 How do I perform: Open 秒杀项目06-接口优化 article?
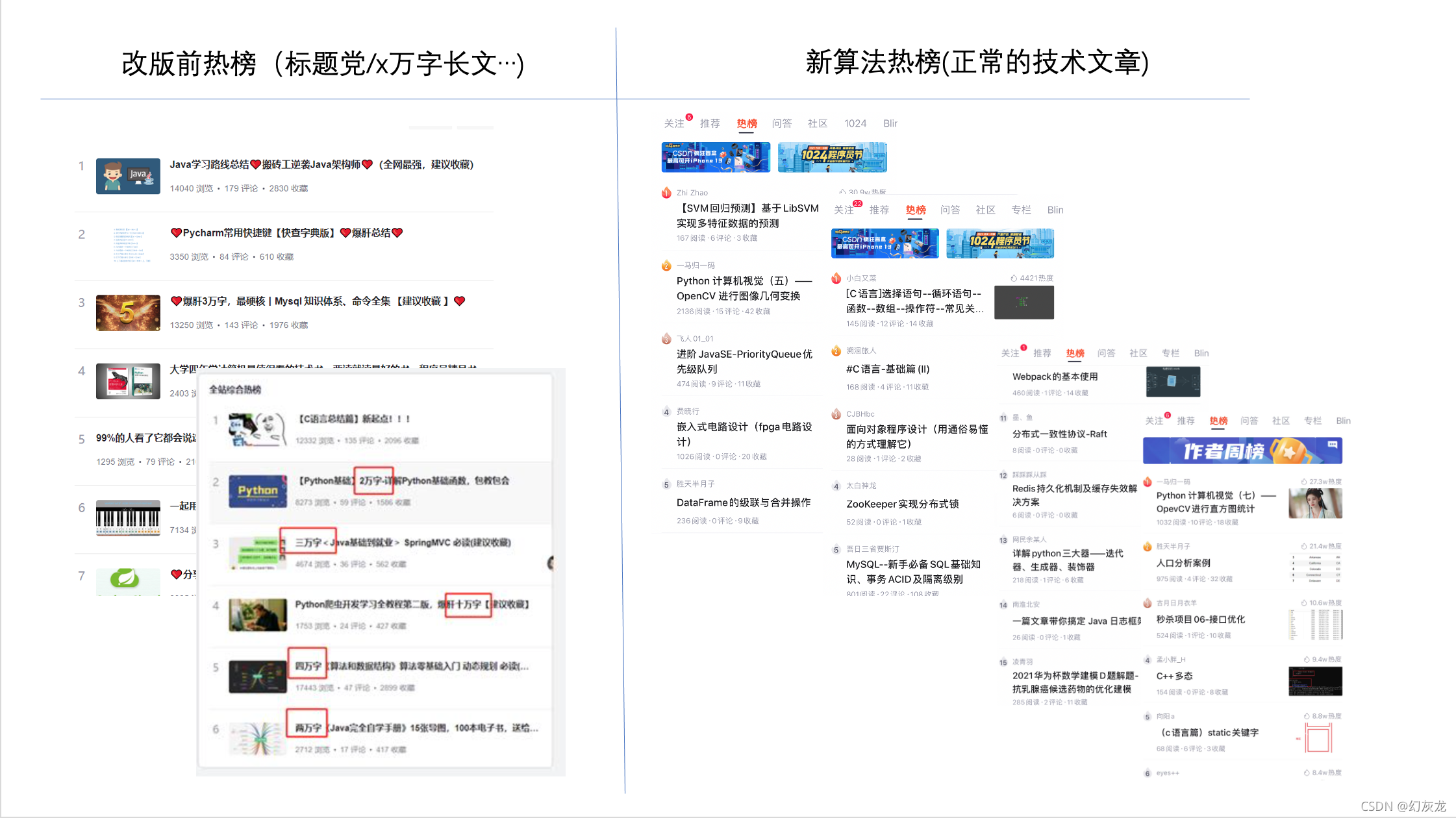point(1201,619)
